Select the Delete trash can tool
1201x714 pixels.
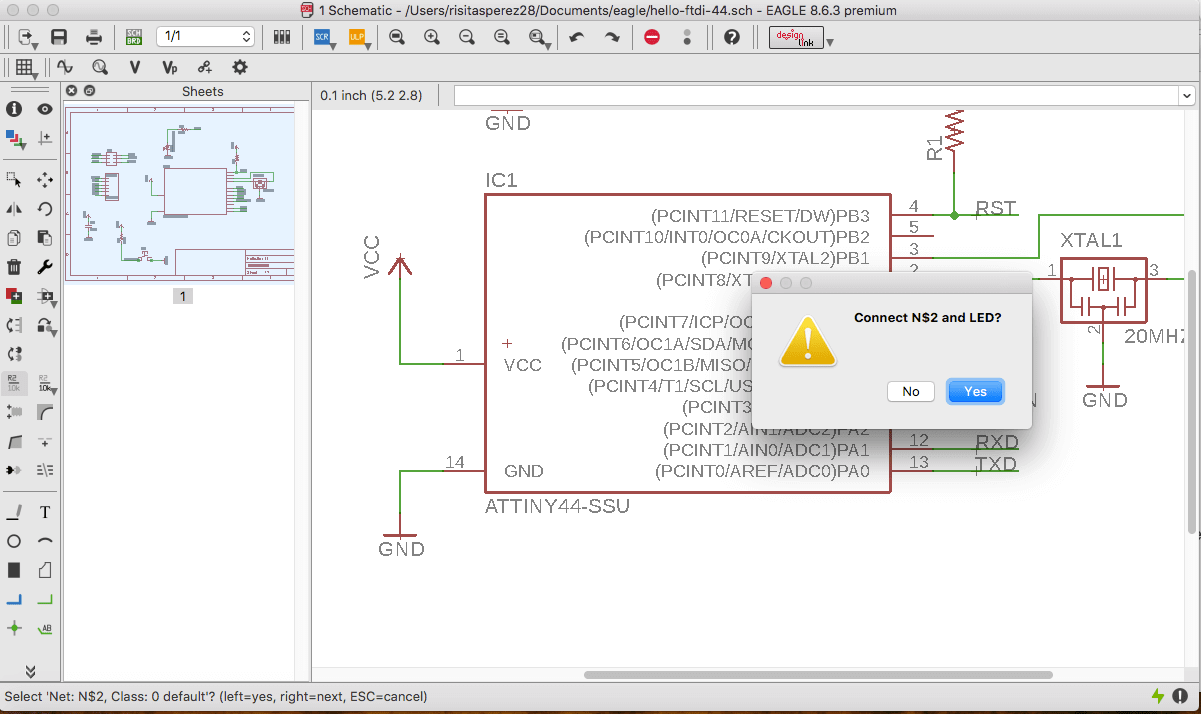tap(14, 267)
